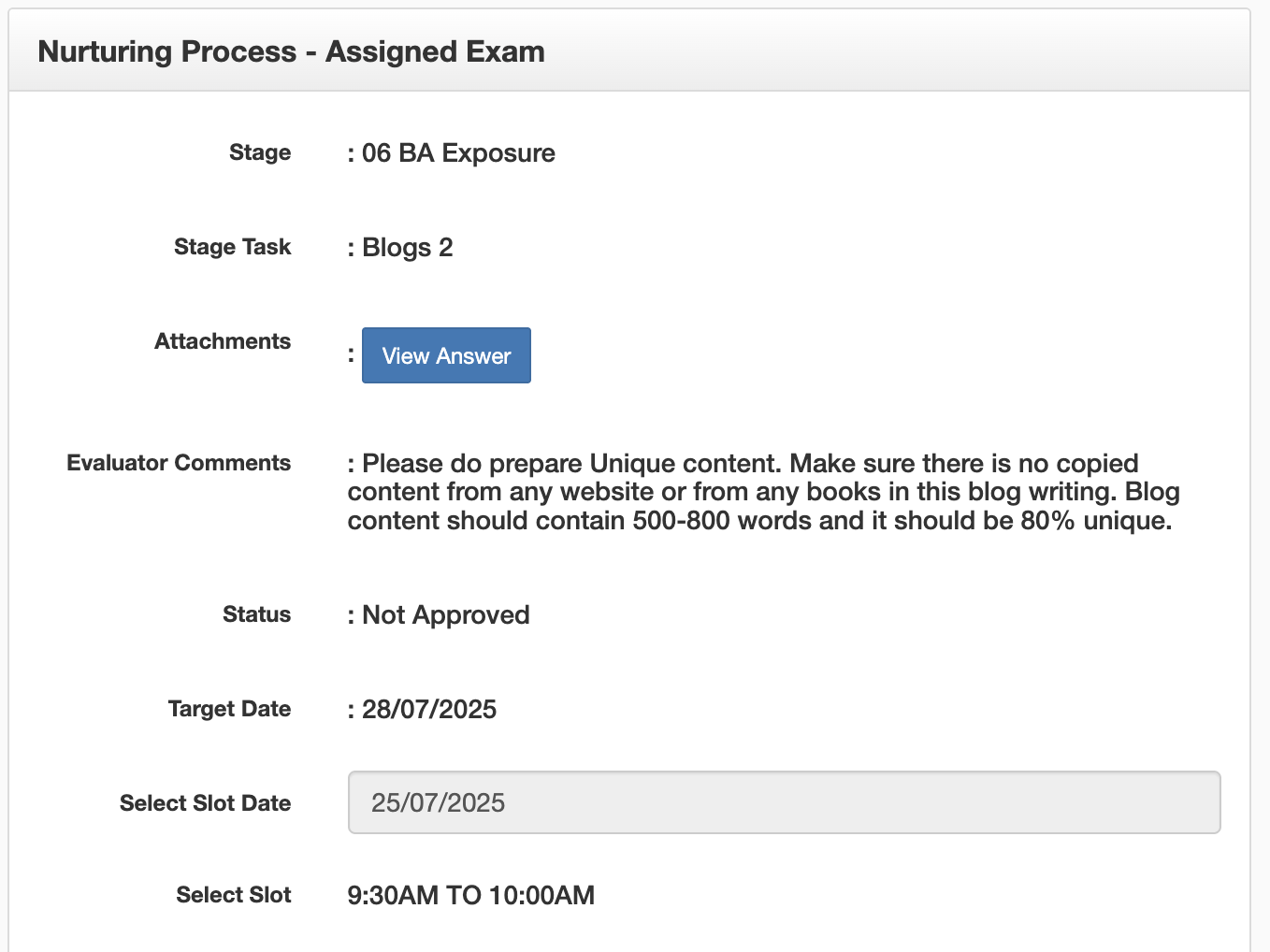This screenshot has width=1270, height=952.
Task: Click the Attachments label
Action: (223, 341)
